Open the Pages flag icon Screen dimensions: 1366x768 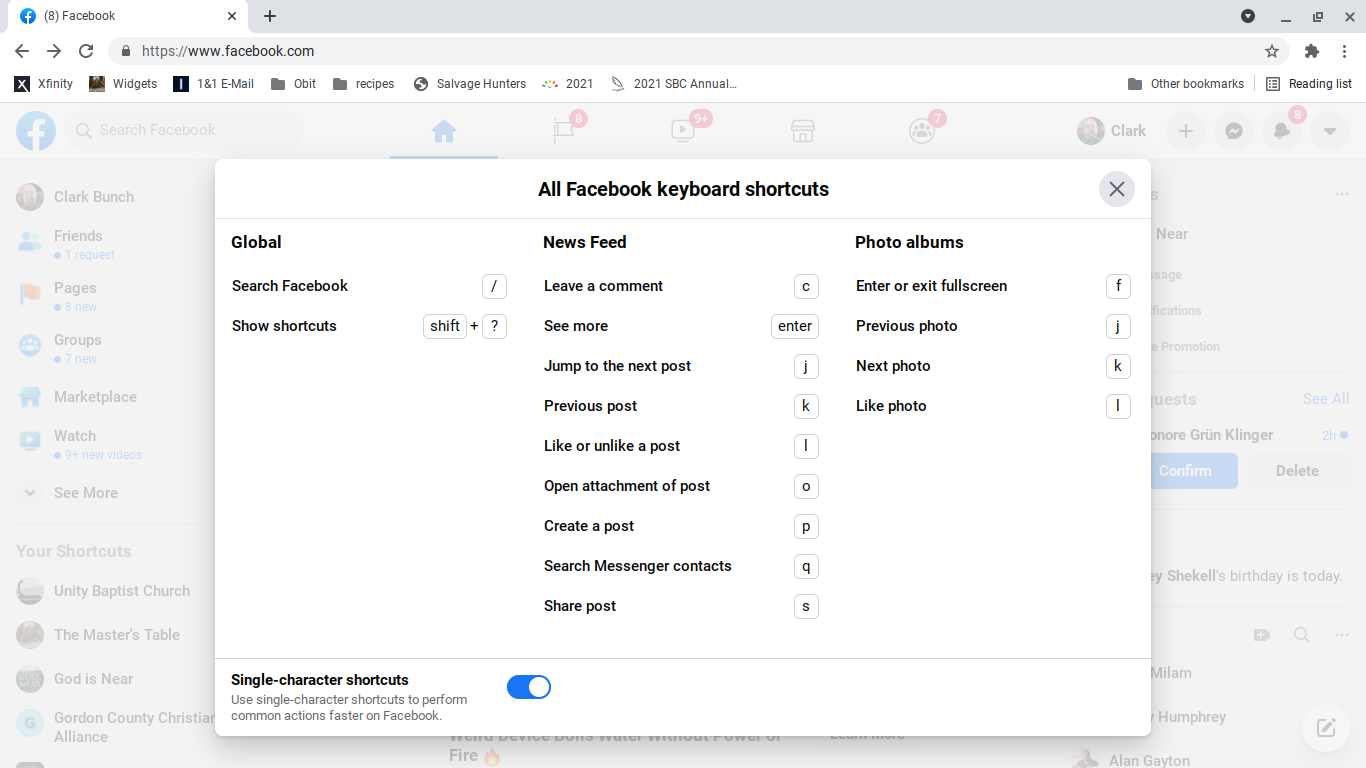(x=563, y=131)
